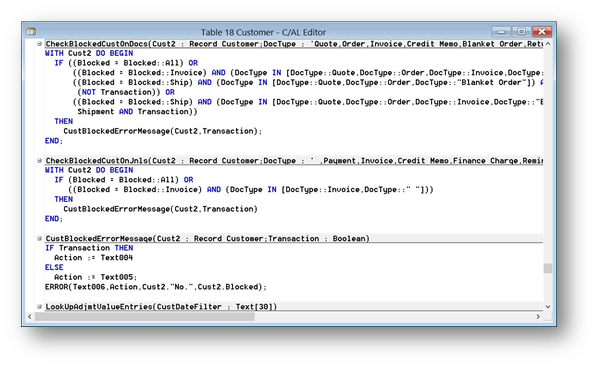Click the vertical scrollbar thumb
The height and width of the screenshot is (369, 599).
[x=548, y=268]
